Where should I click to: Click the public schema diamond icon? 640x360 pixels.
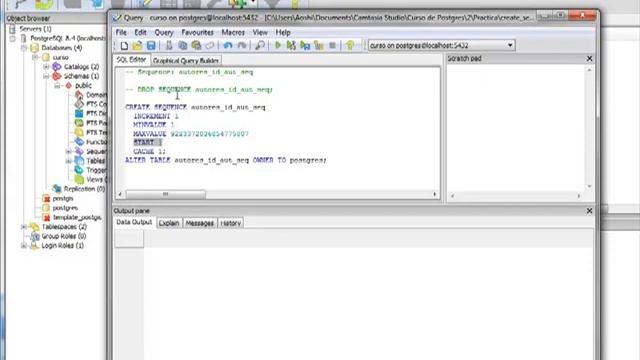click(68, 85)
